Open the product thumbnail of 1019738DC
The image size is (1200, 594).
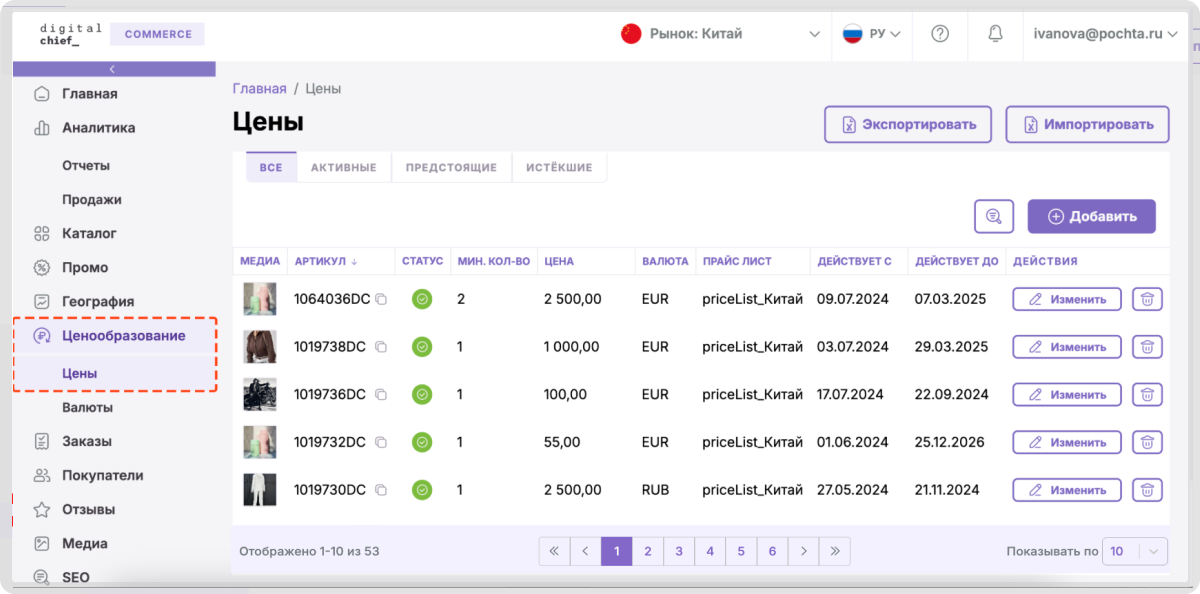coord(260,347)
